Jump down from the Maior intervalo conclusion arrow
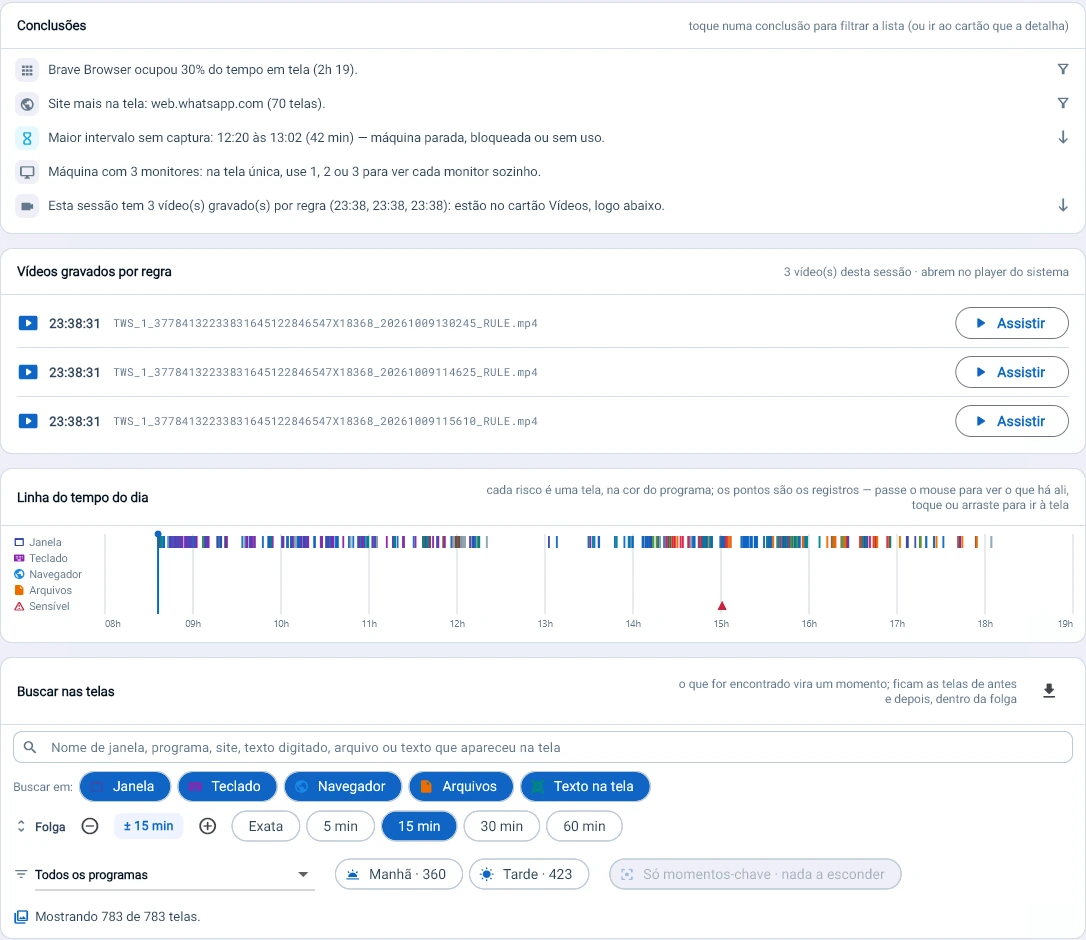Viewport: 1086px width, 940px height. point(1062,137)
